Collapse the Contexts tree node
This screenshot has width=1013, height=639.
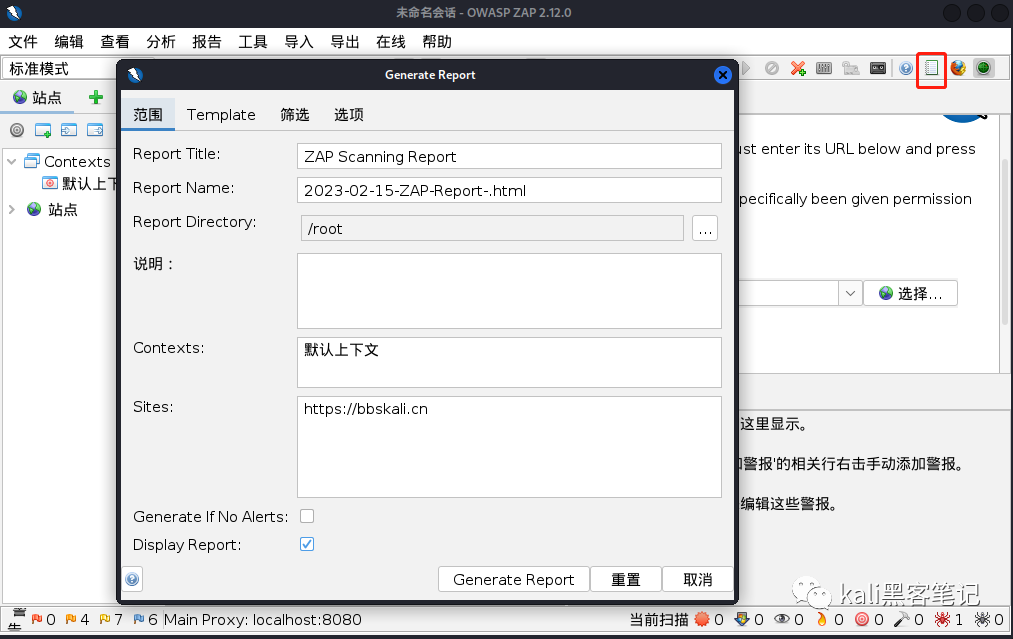point(12,162)
